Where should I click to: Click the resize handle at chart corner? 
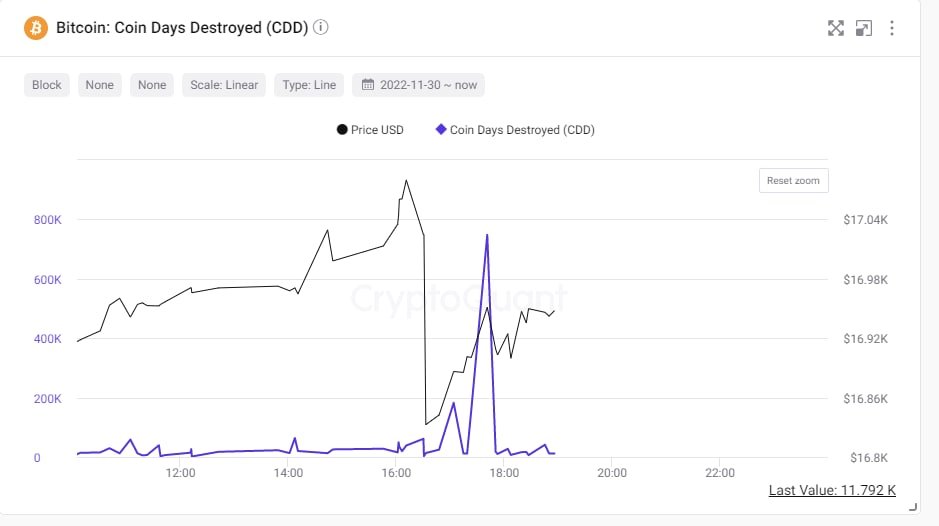tap(913, 507)
